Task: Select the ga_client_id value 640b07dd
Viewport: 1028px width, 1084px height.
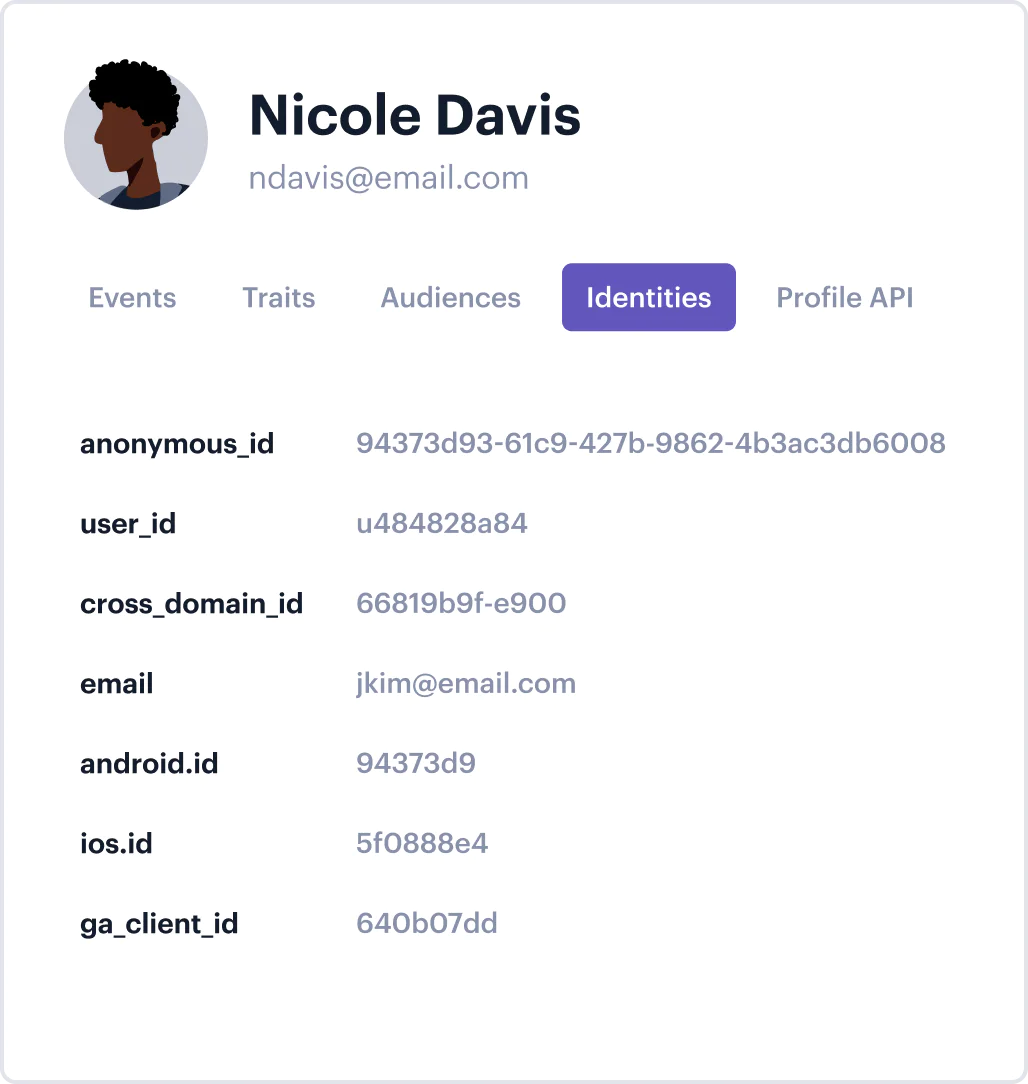Action: pos(427,924)
